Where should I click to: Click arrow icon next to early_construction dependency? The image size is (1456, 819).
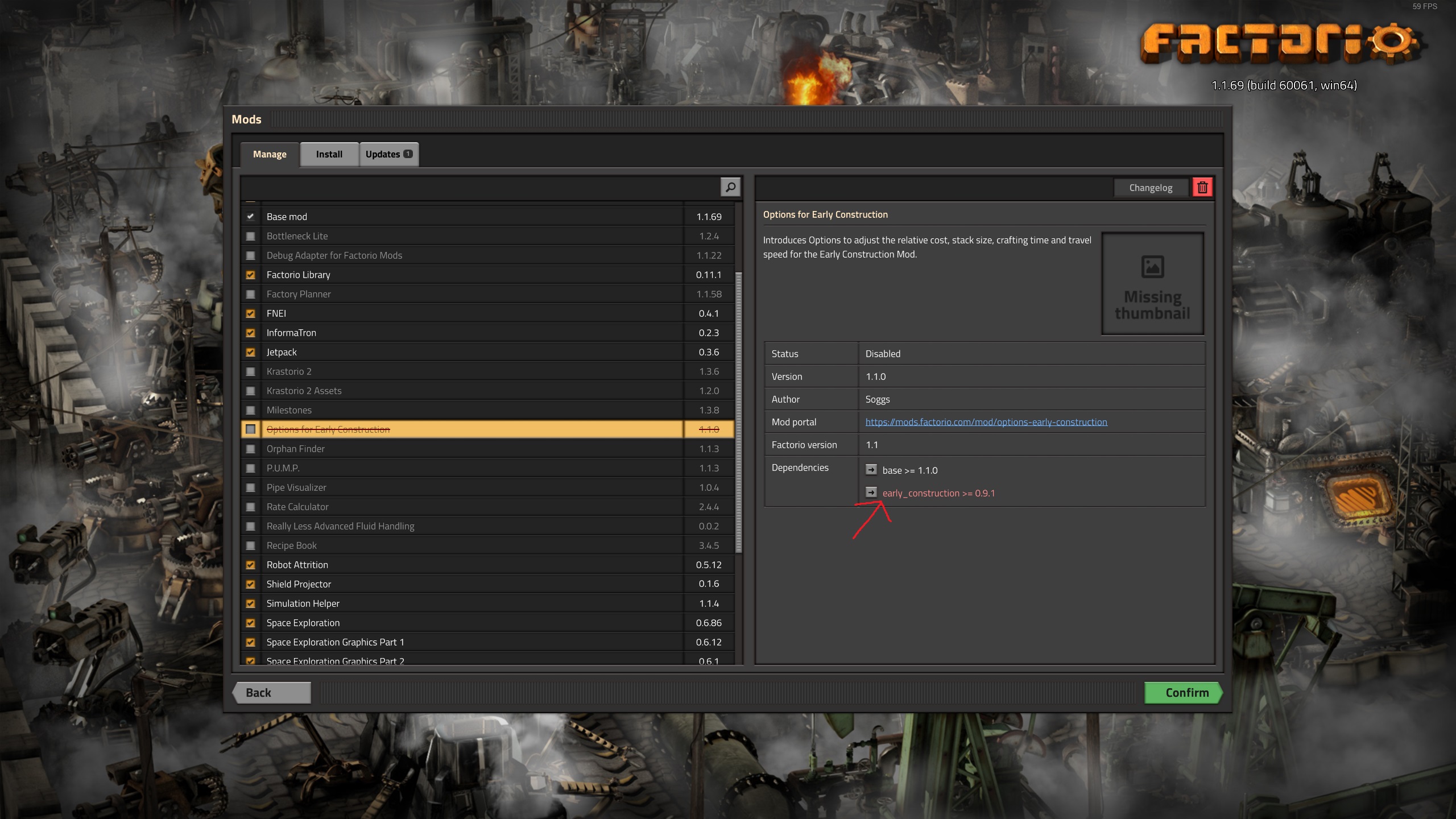point(871,493)
